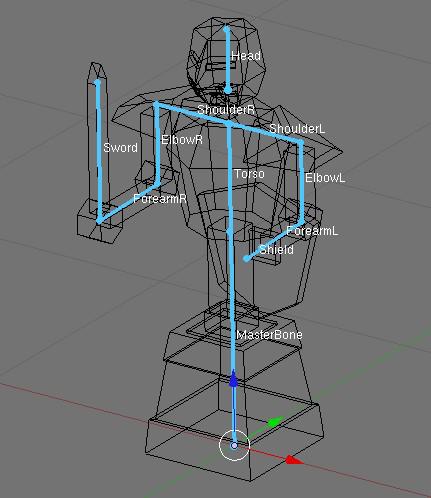
Task: Click the ShoulderR bone label
Action: 226,110
